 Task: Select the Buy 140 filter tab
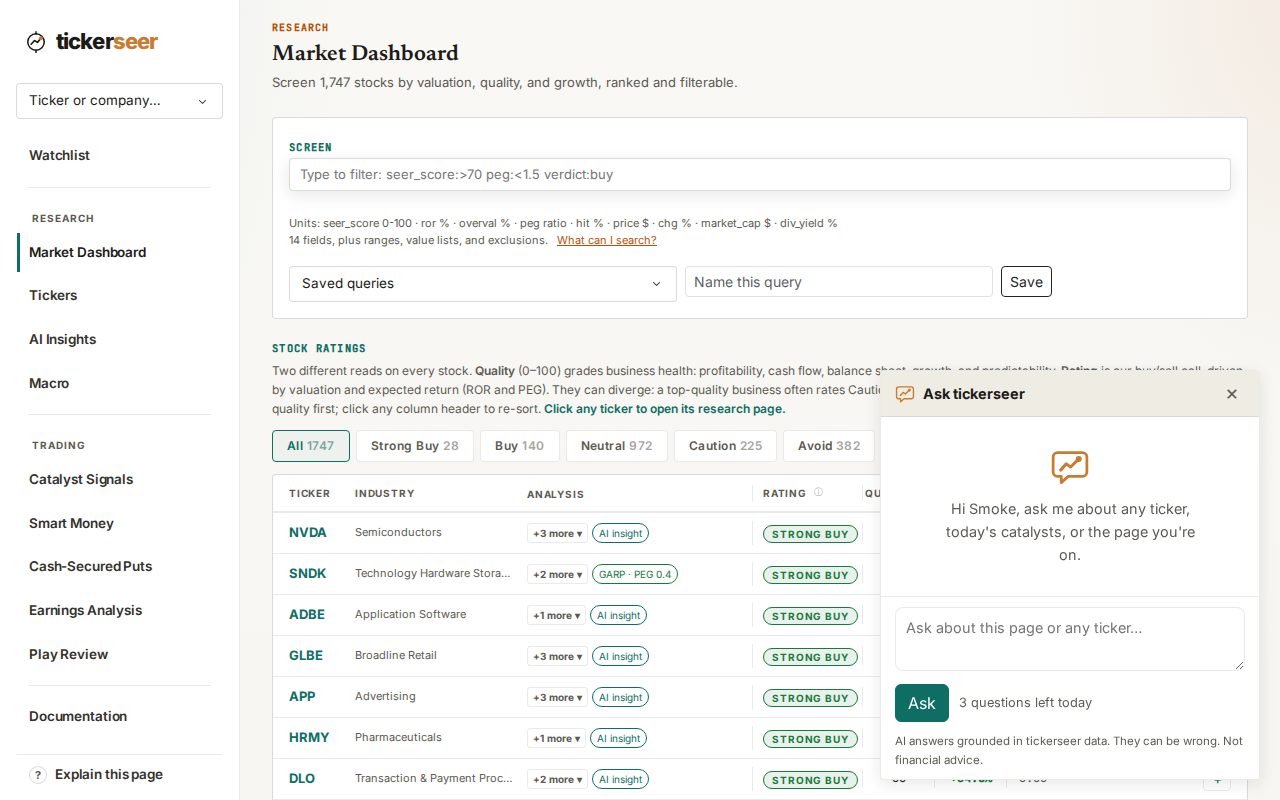coord(519,446)
